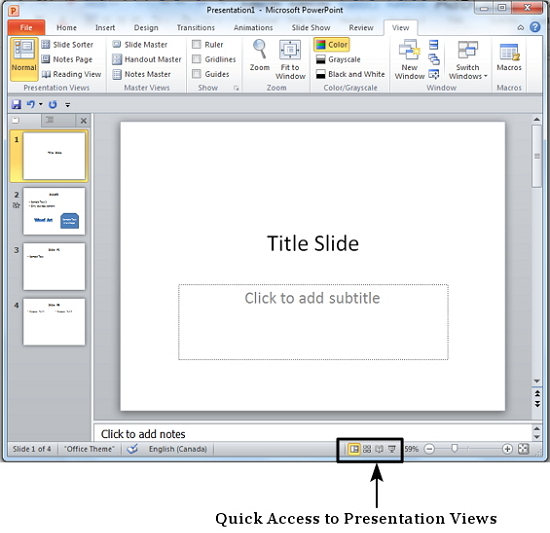The width and height of the screenshot is (550, 533).
Task: Switch to Outline tab in thumbnail pane
Action: (x=58, y=120)
